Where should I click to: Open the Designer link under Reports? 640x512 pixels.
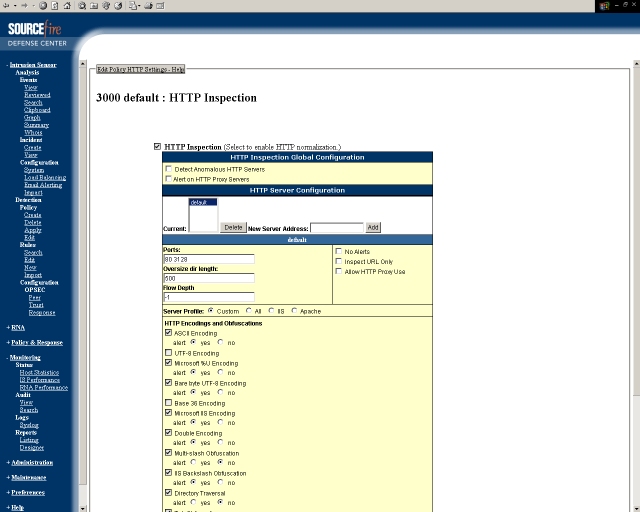31,447
